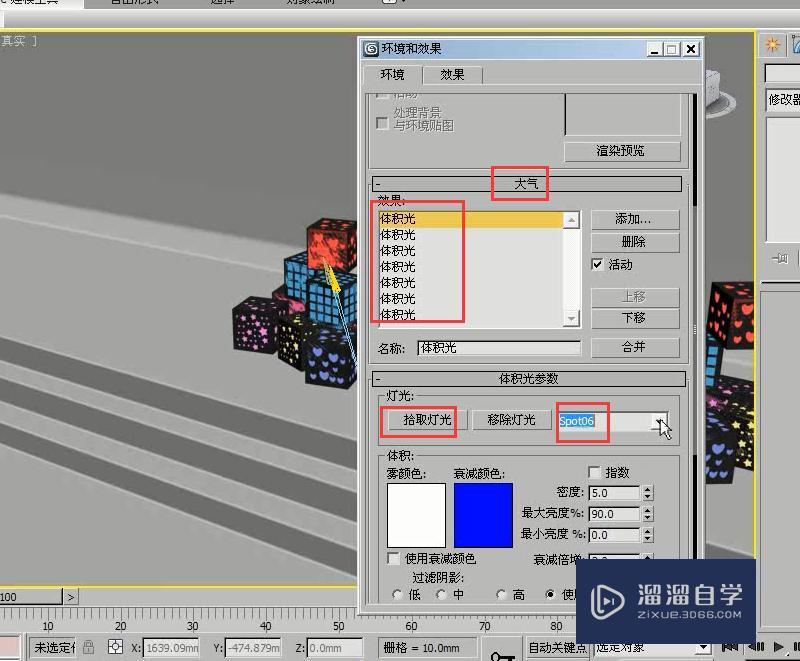Switch to the 环境 tab
The width and height of the screenshot is (800, 661).
[x=392, y=74]
